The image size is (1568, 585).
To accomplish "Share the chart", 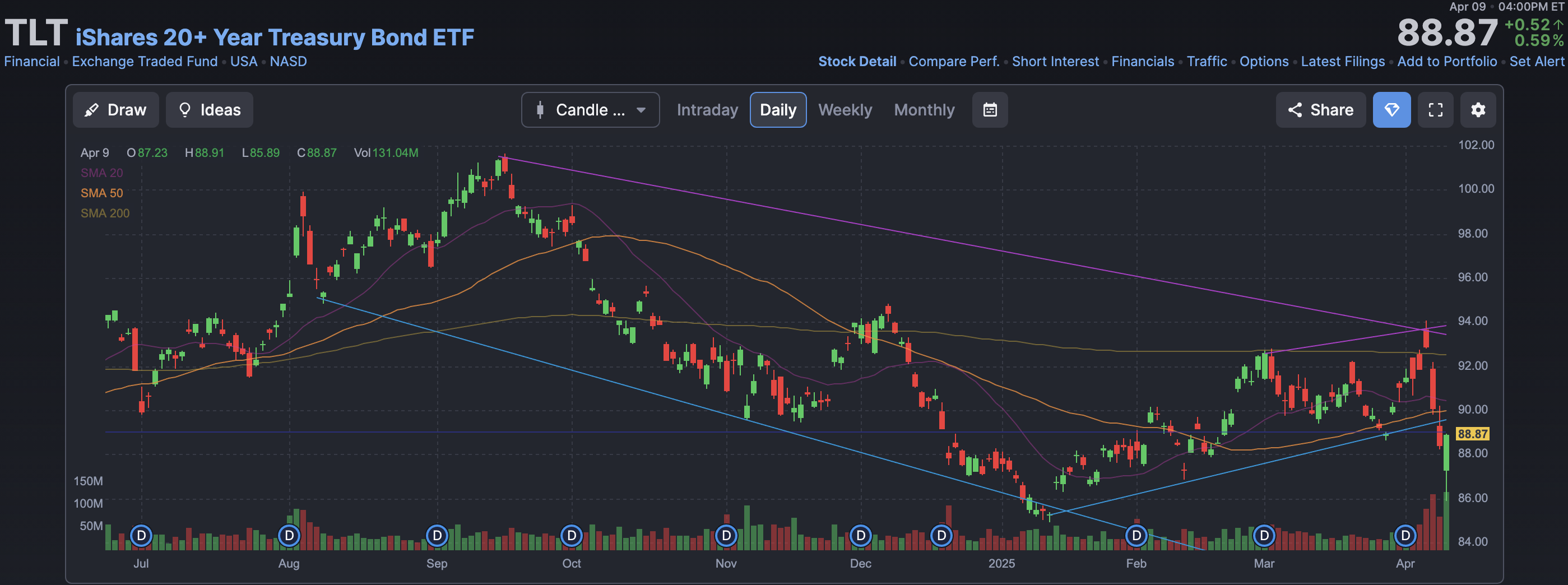I will click(x=1320, y=110).
